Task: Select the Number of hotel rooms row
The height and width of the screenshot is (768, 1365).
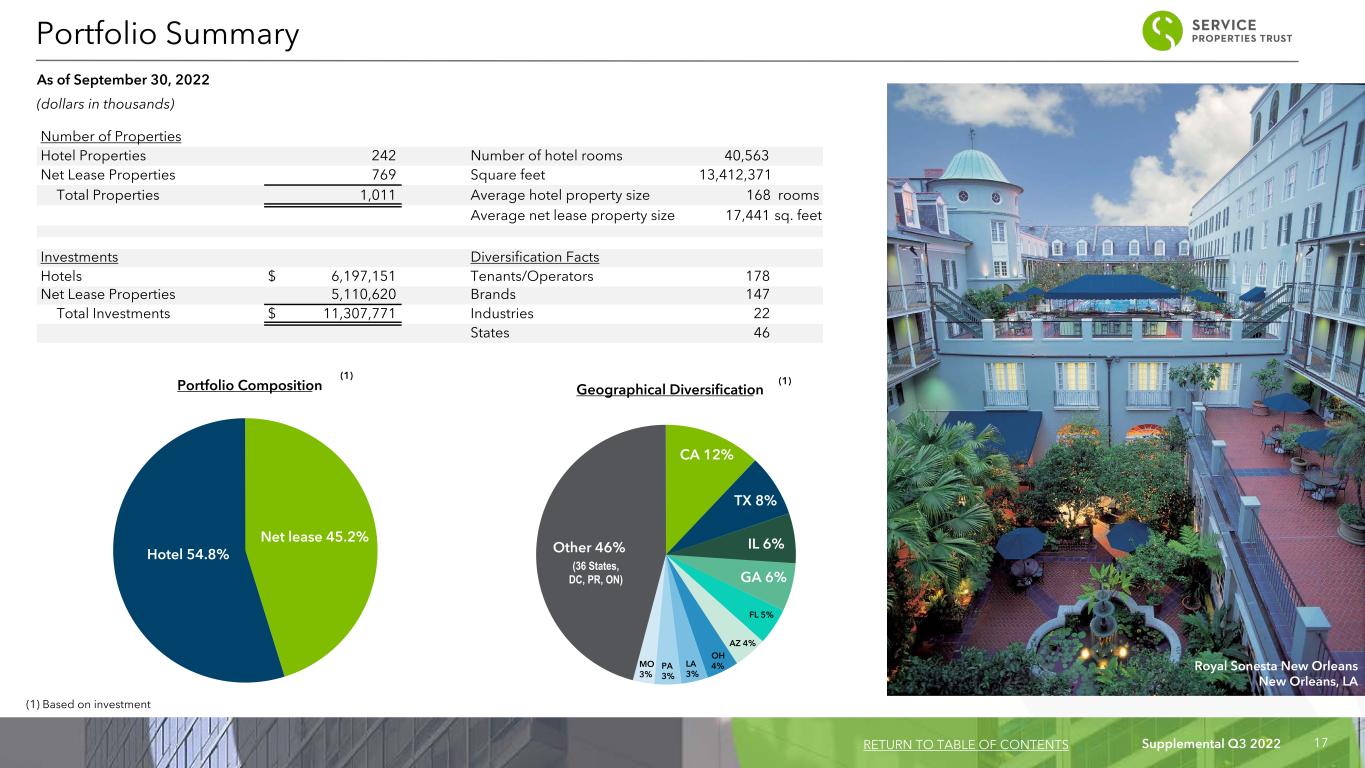Action: [620, 155]
